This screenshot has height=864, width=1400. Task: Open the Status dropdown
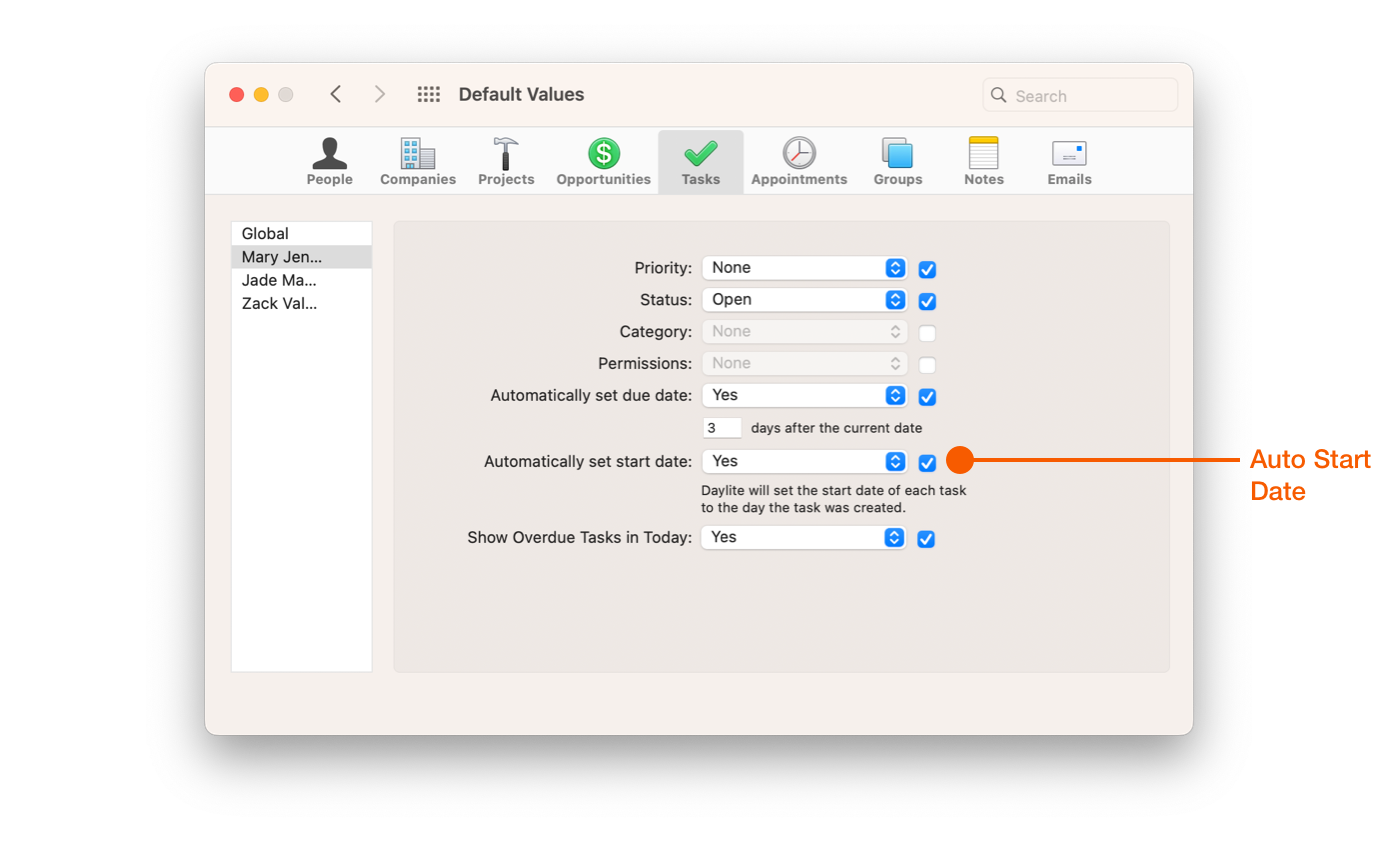(805, 300)
